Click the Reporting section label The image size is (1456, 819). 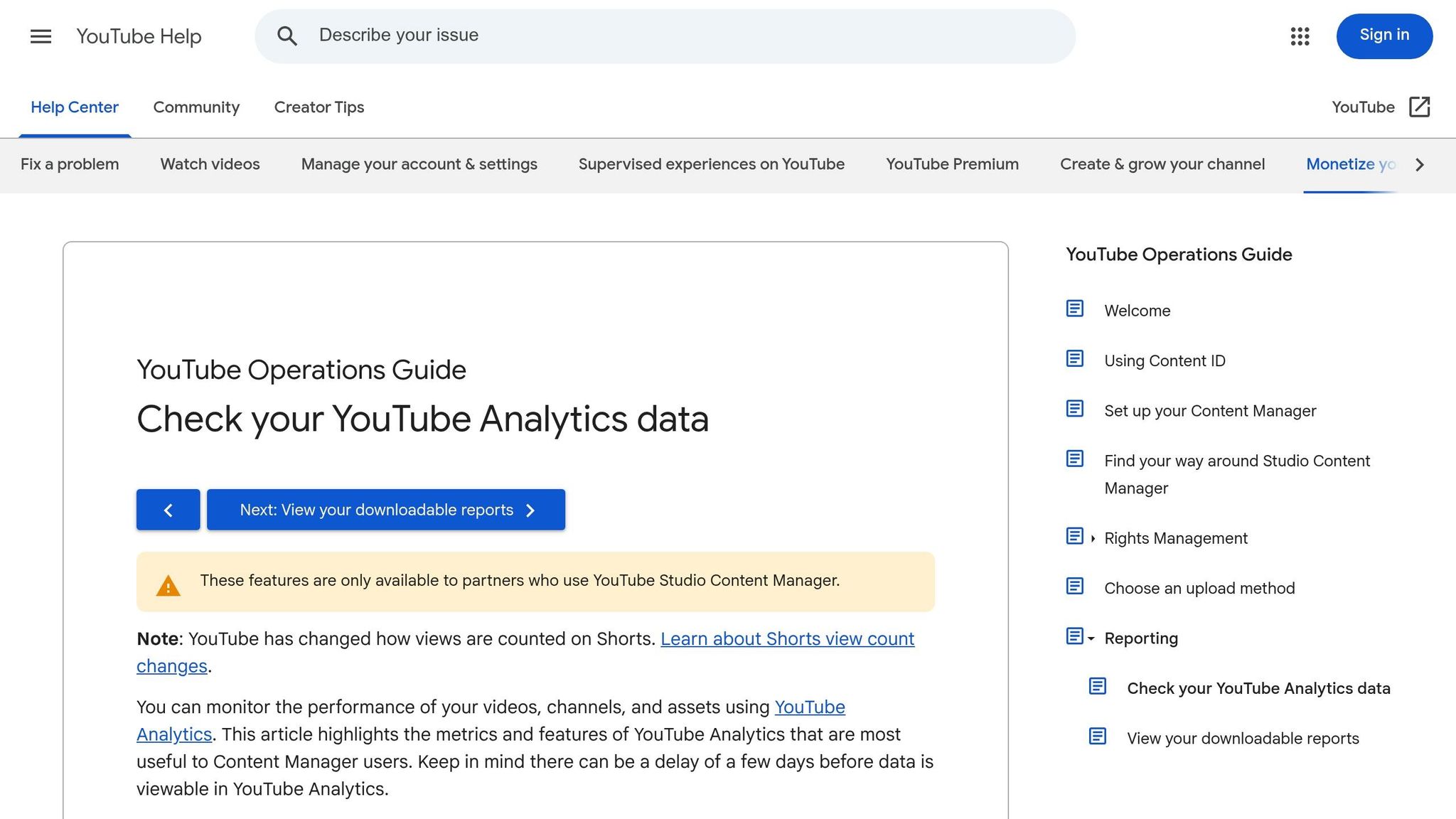point(1141,638)
